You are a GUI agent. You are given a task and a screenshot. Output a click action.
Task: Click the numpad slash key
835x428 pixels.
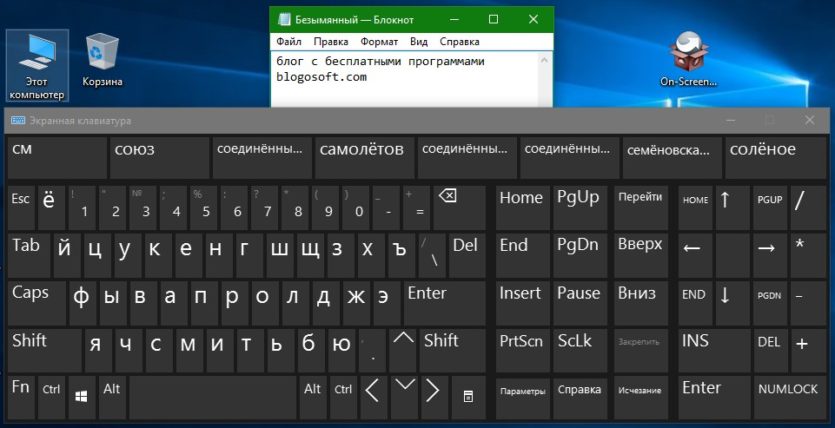(x=808, y=208)
